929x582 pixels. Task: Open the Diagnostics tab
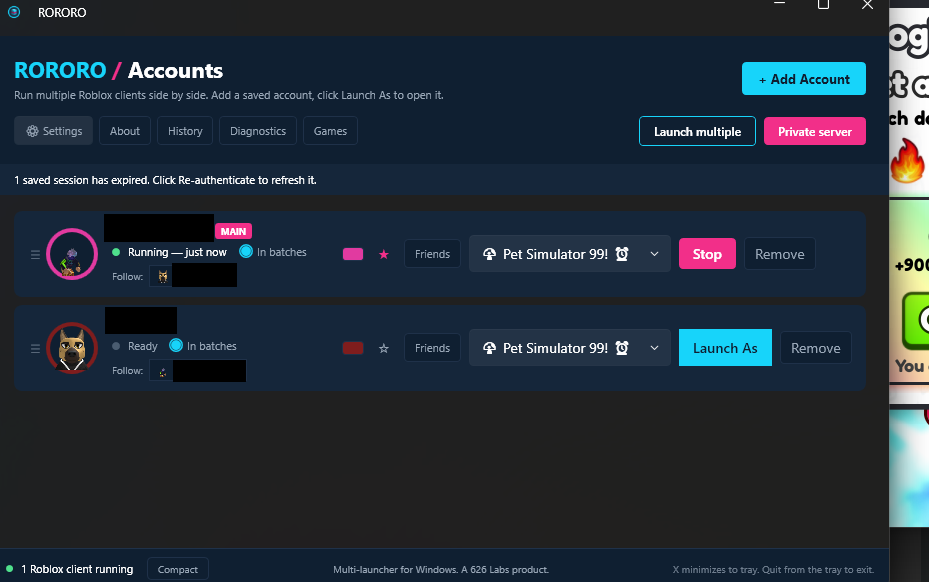[x=258, y=131]
